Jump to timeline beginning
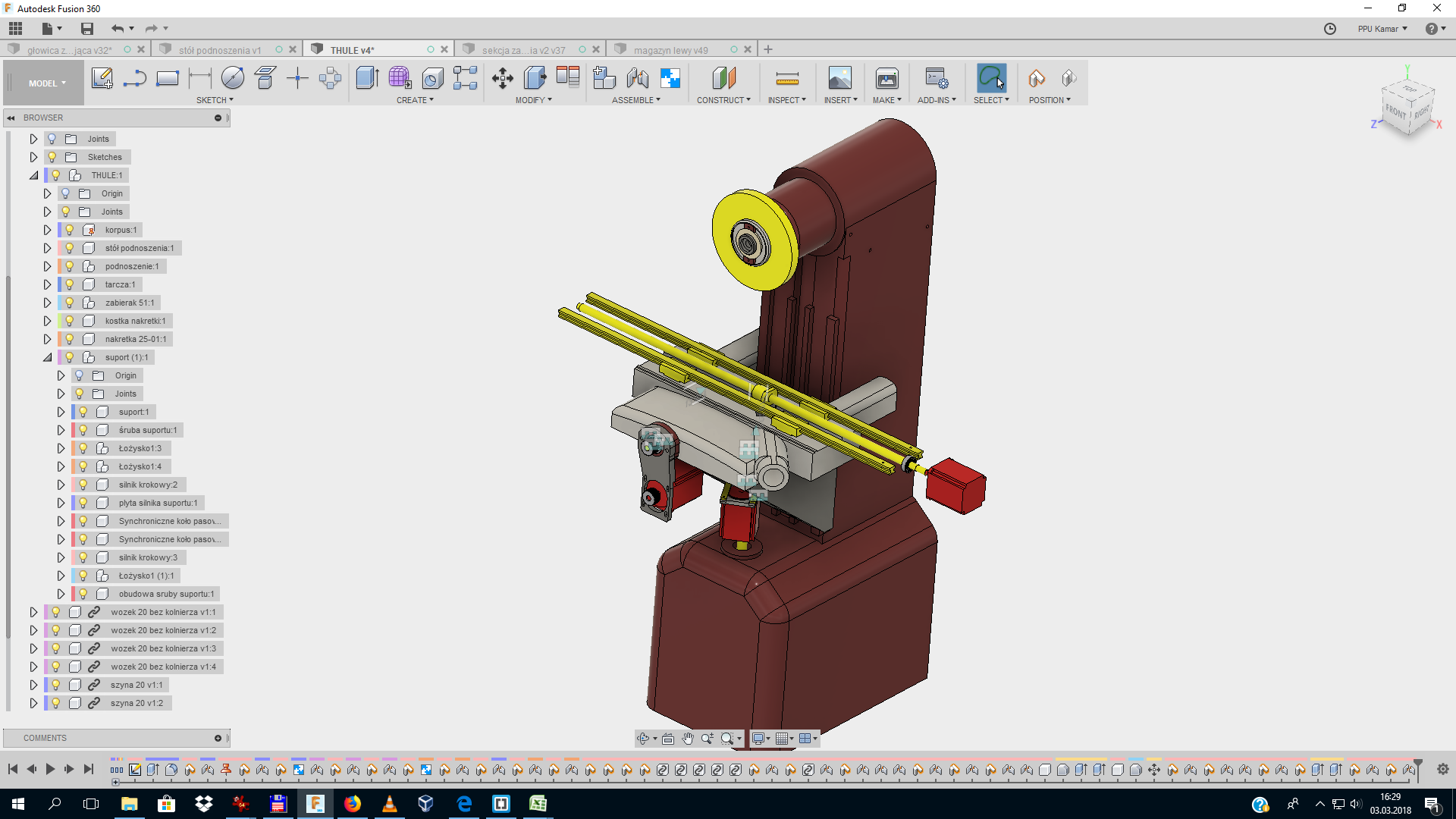1456x819 pixels. click(13, 769)
